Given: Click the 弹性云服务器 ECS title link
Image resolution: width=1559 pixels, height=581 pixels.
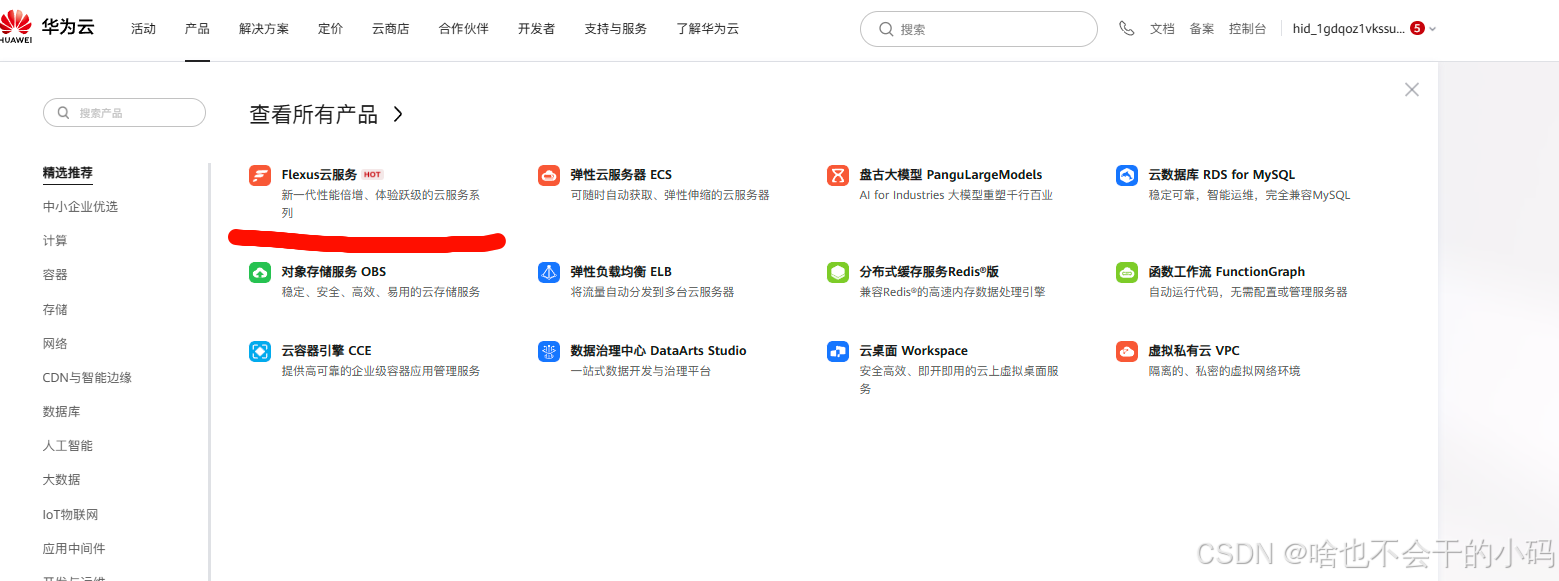Looking at the screenshot, I should tap(621, 175).
